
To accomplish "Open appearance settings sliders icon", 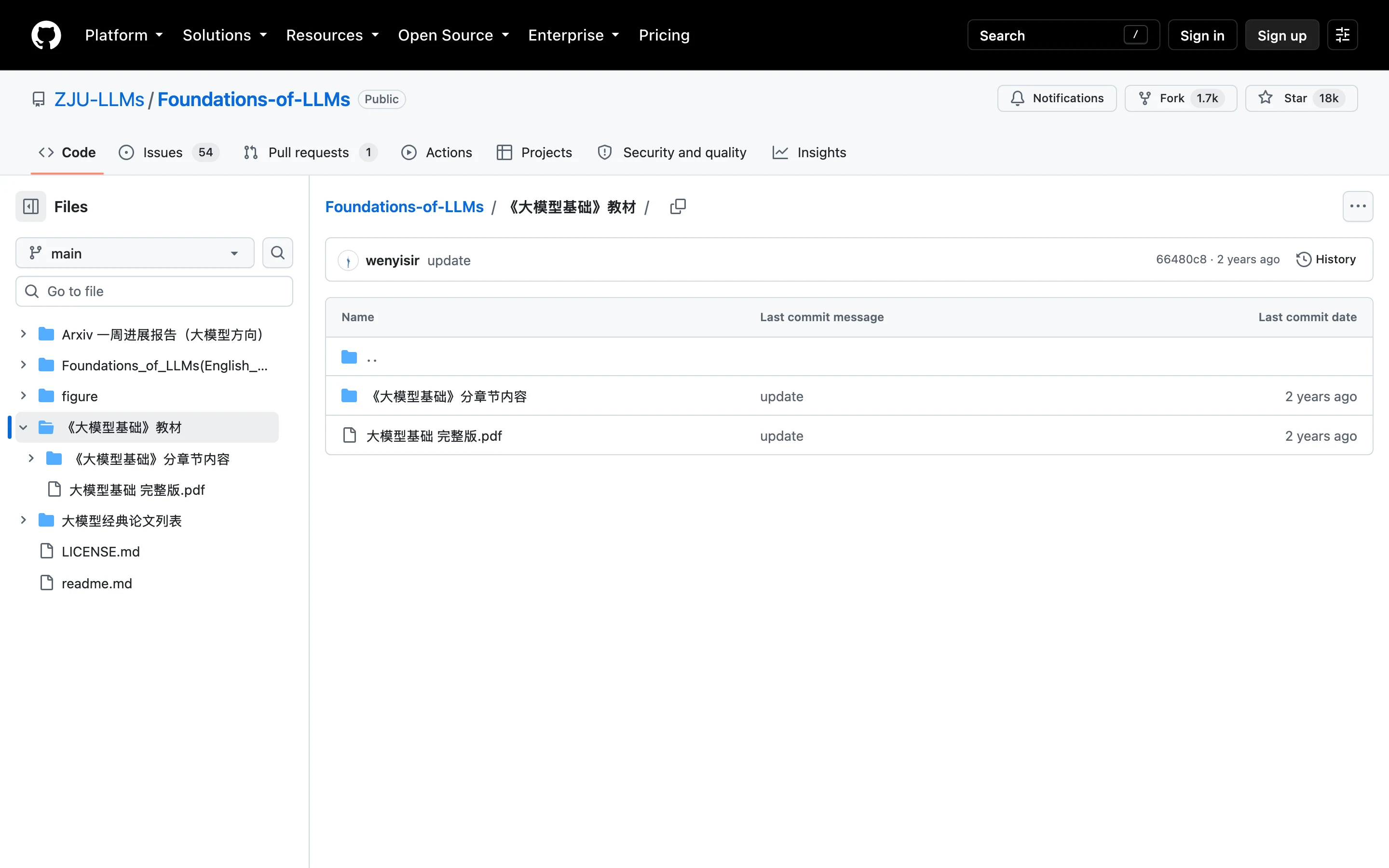I will [1342, 35].
